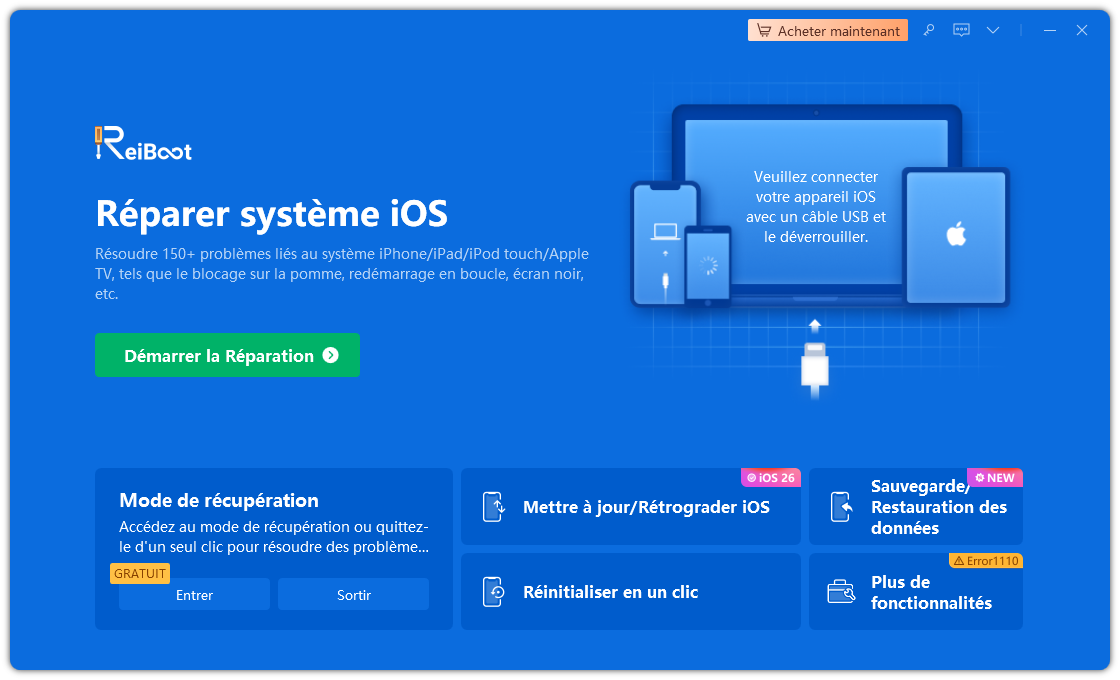This screenshot has width=1120, height=680.
Task: Click the license key icon in title bar
Action: coord(928,30)
